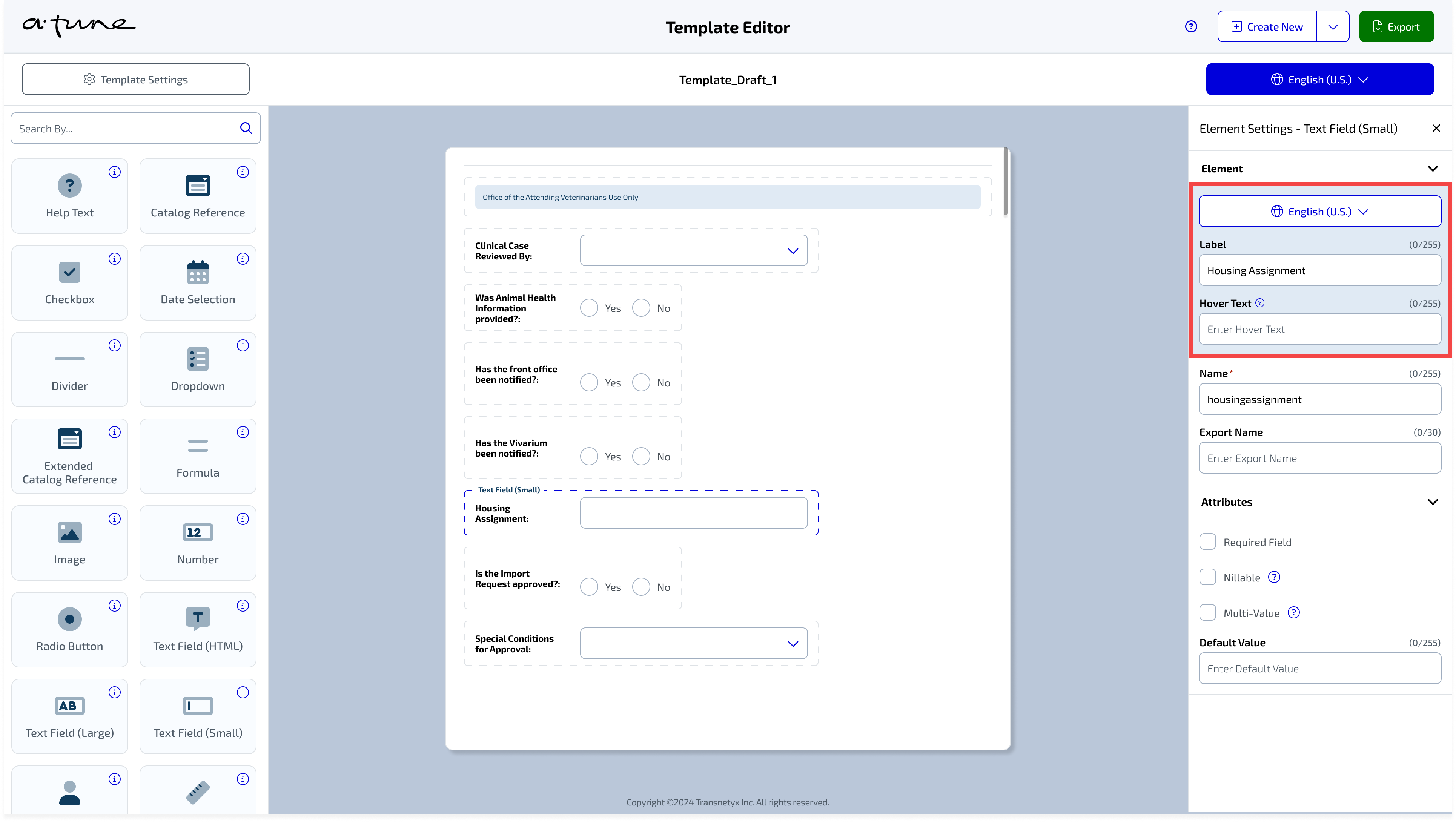1456x822 pixels.
Task: Click the Housing Assignment label field
Action: (1320, 270)
